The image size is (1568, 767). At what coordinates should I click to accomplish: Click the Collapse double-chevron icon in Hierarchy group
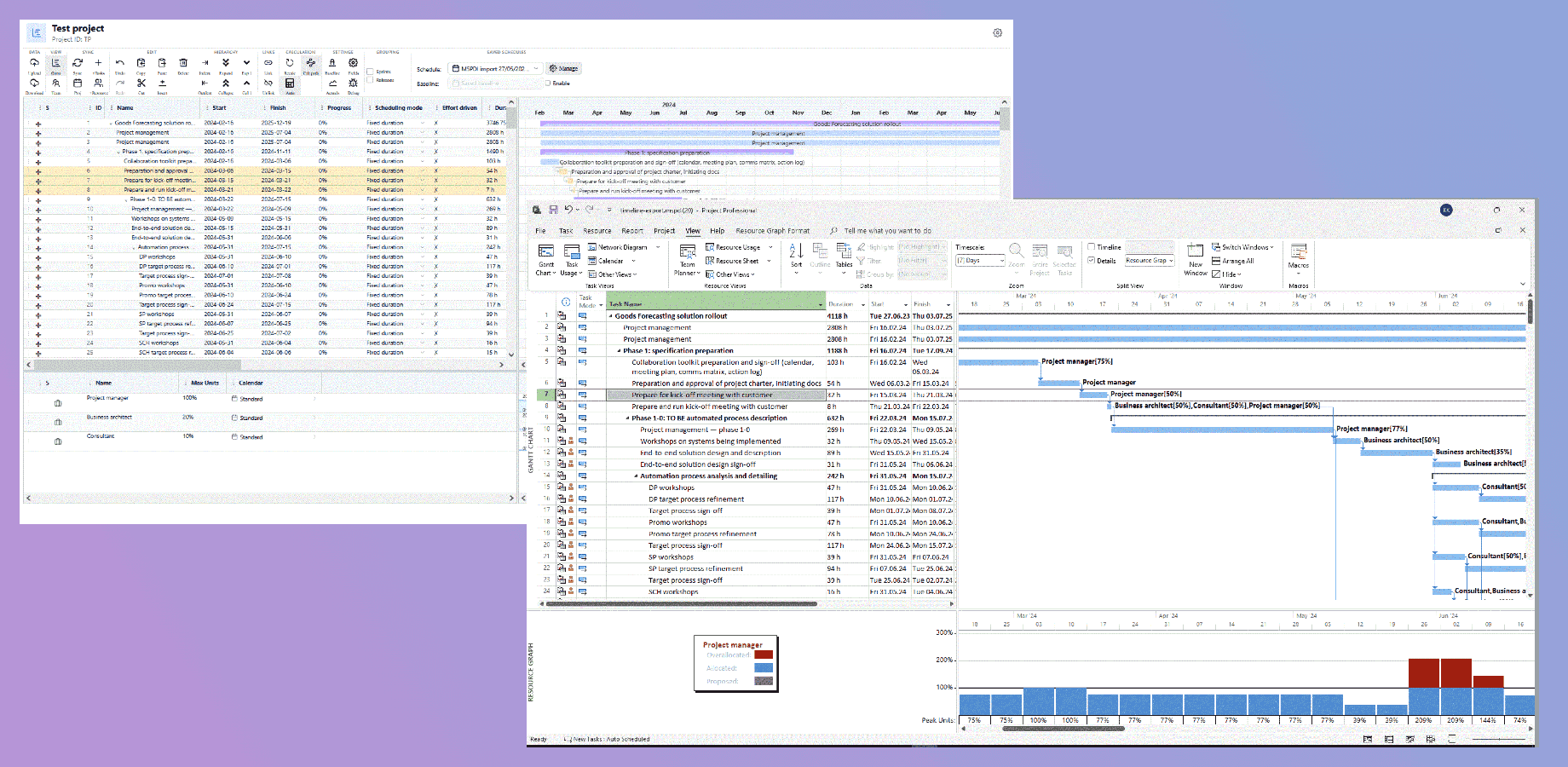pyautogui.click(x=226, y=83)
